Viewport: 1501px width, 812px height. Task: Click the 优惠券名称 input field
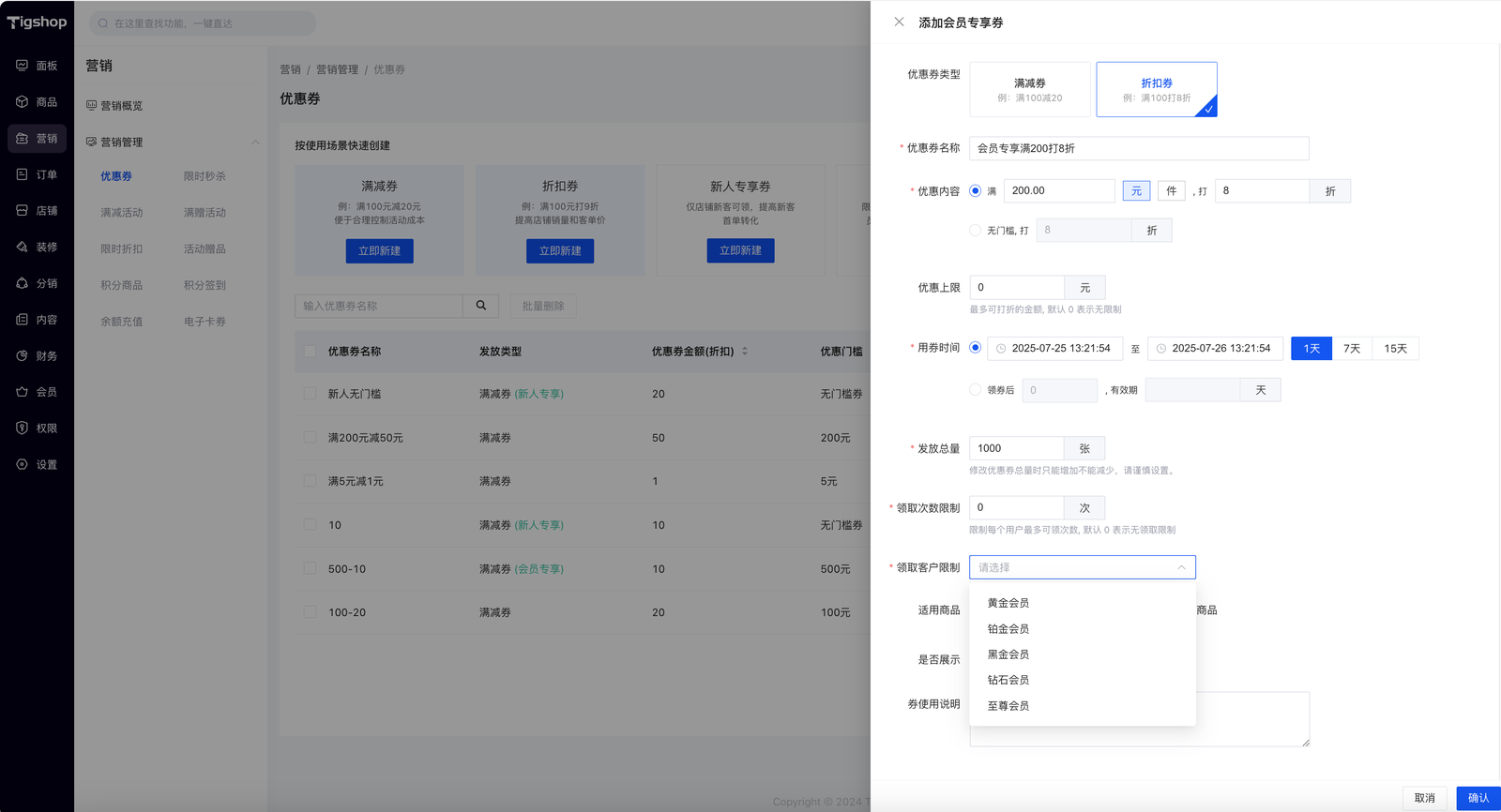[1138, 148]
